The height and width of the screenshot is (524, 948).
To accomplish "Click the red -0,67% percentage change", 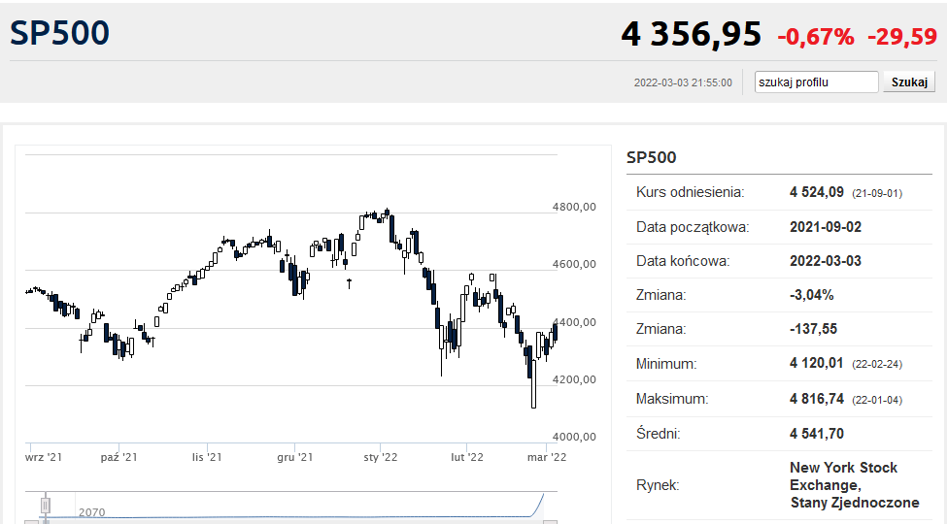I will click(x=815, y=37).
